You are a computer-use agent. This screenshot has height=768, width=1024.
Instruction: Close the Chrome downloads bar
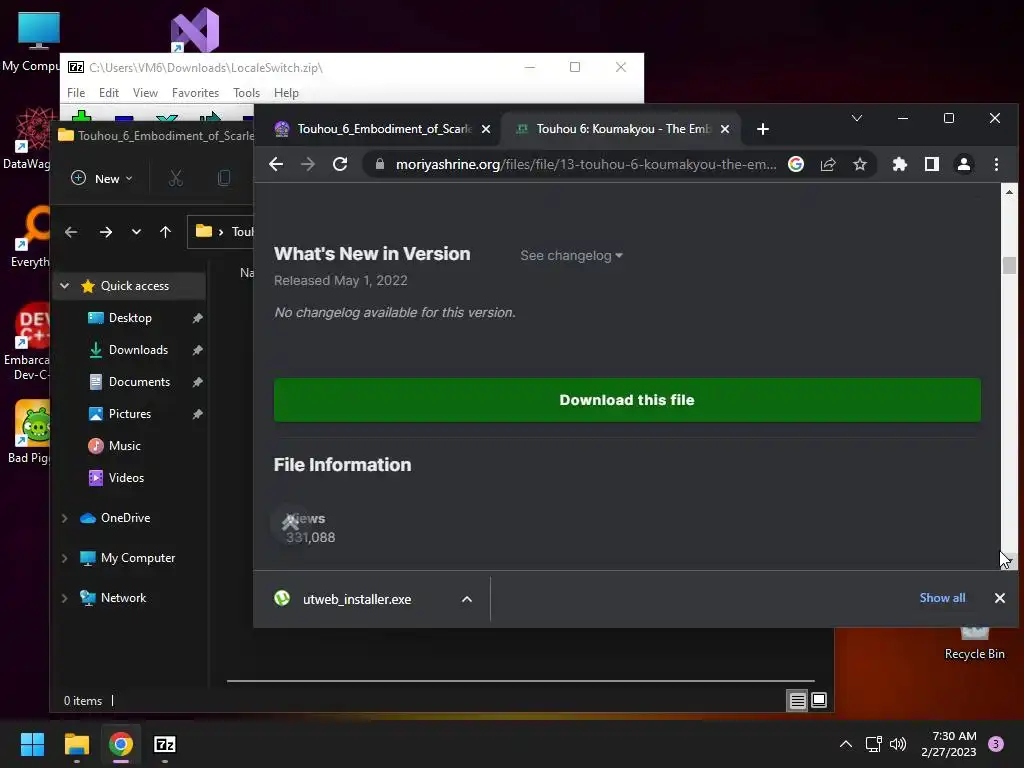coord(999,598)
